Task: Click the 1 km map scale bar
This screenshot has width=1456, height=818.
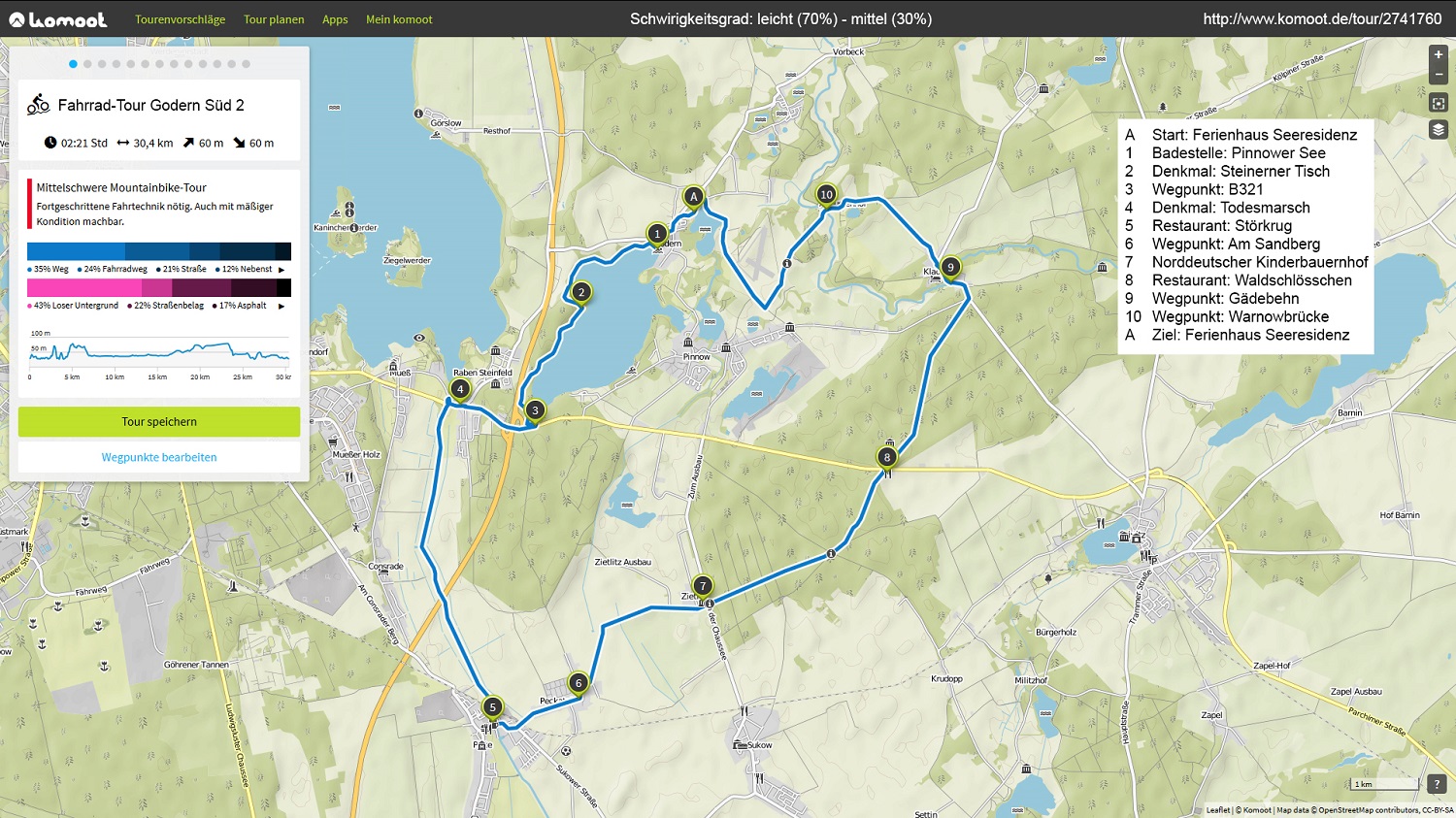Action: (x=1385, y=784)
